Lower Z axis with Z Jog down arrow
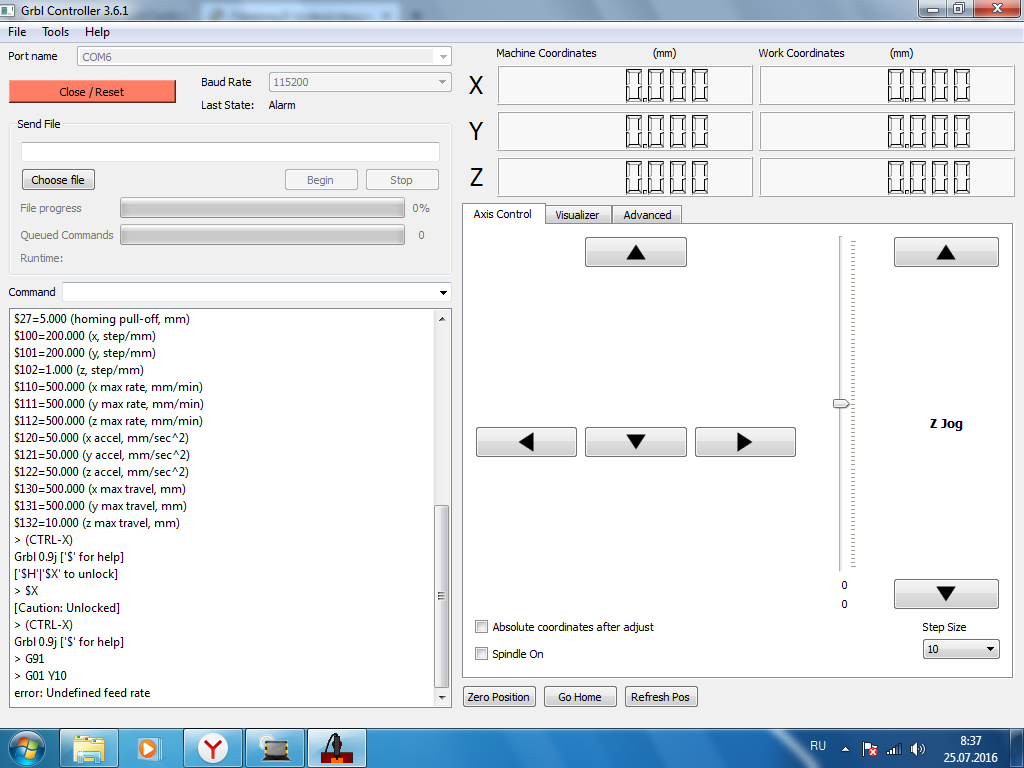This screenshot has height=768, width=1024. coord(946,594)
